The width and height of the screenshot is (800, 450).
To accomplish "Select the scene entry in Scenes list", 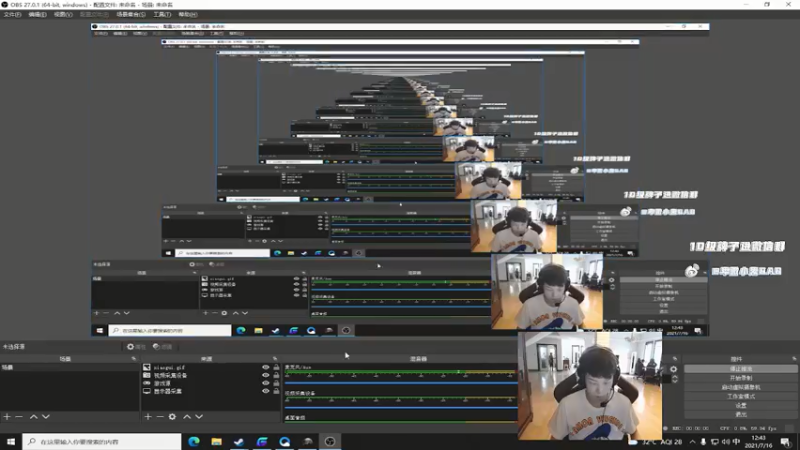I will tap(69, 367).
